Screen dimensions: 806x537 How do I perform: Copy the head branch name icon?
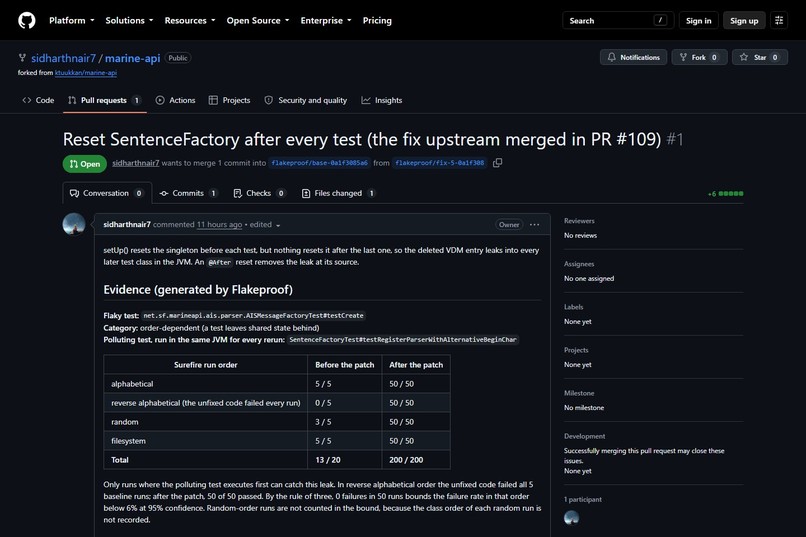tap(497, 163)
